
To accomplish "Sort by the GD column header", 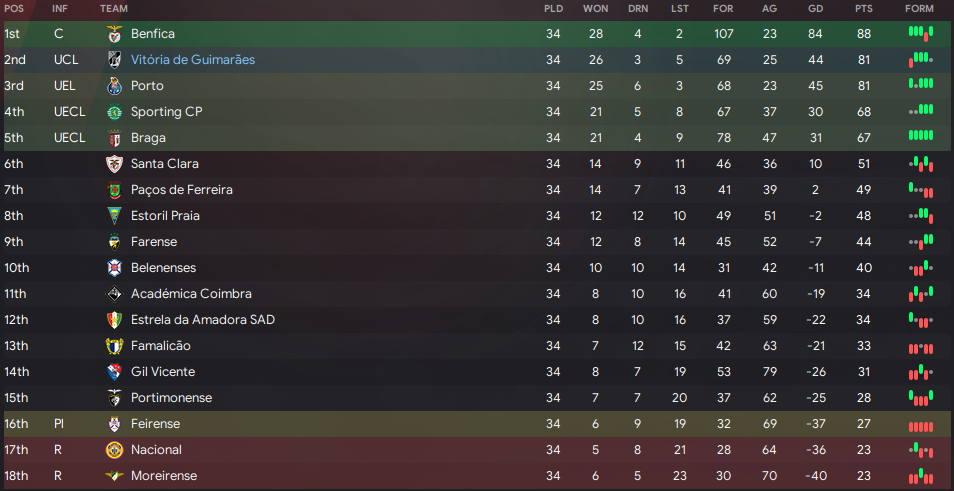I will [815, 9].
